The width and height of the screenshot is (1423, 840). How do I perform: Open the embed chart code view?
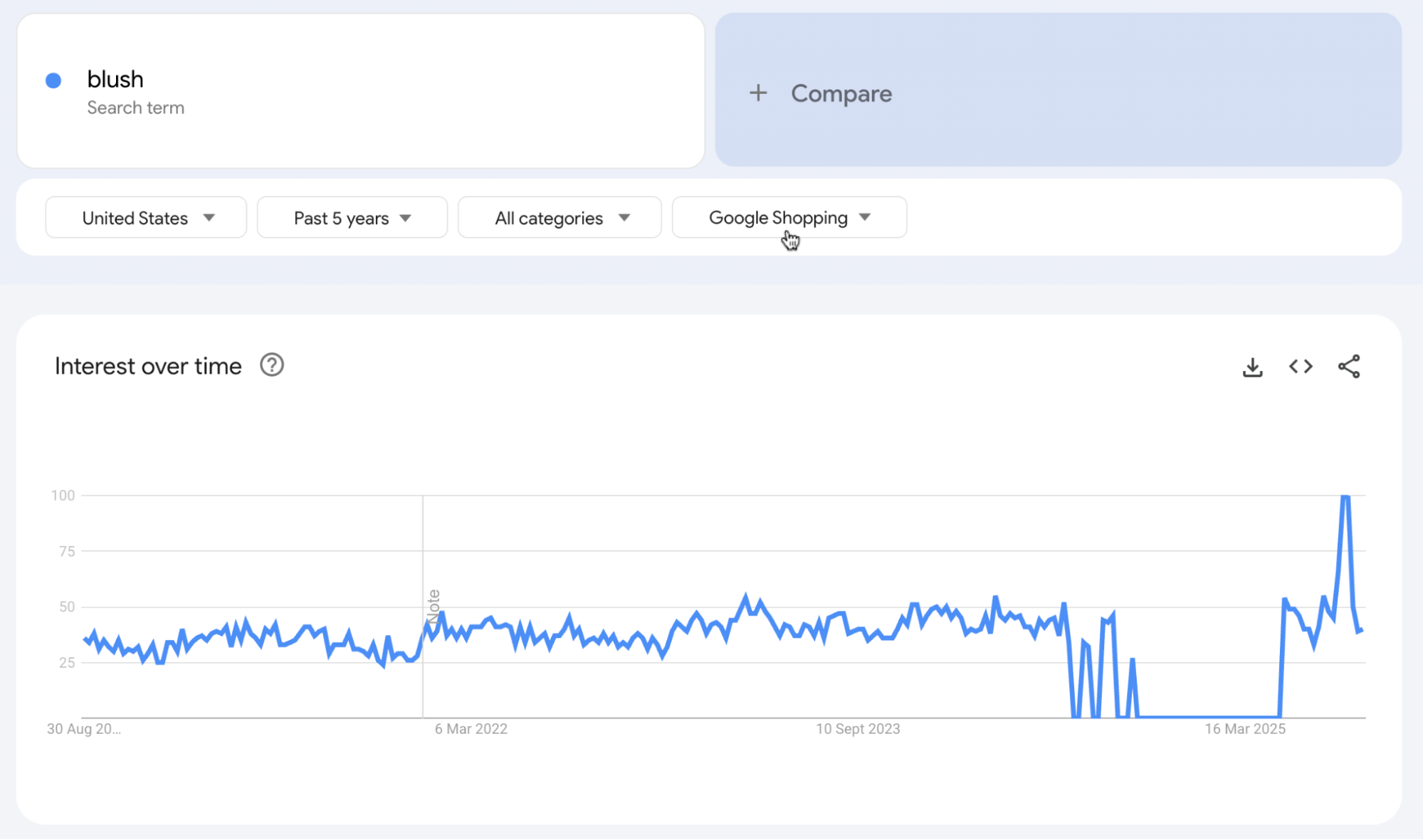[x=1301, y=367]
